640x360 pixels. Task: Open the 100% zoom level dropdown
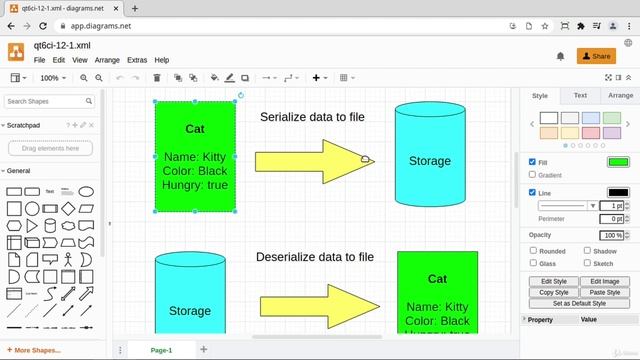click(53, 78)
